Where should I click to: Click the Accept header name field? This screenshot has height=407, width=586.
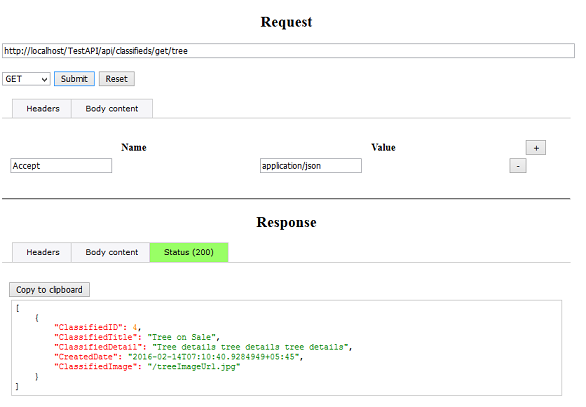click(x=61, y=166)
